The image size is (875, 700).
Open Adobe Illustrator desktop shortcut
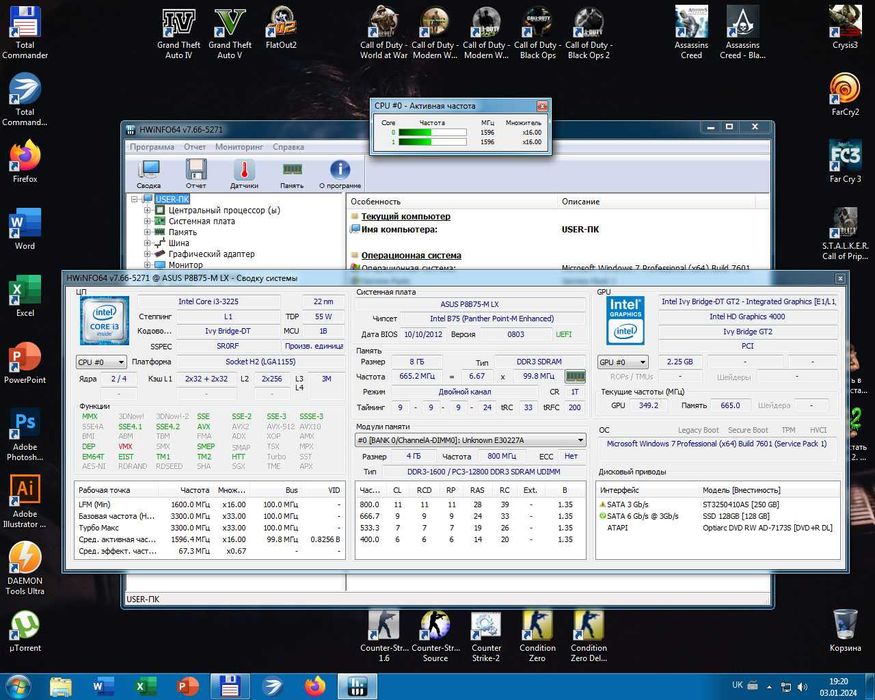(x=25, y=502)
